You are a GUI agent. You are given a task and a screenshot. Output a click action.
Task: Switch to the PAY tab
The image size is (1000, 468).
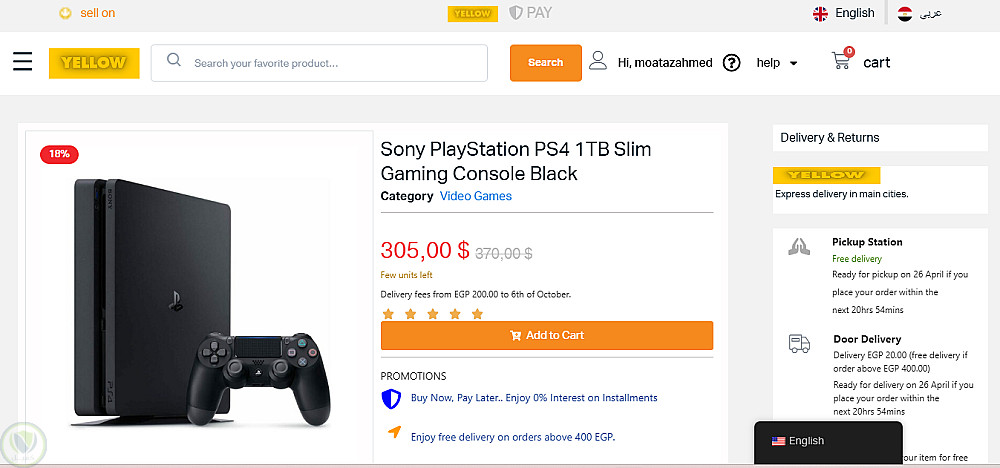point(531,13)
